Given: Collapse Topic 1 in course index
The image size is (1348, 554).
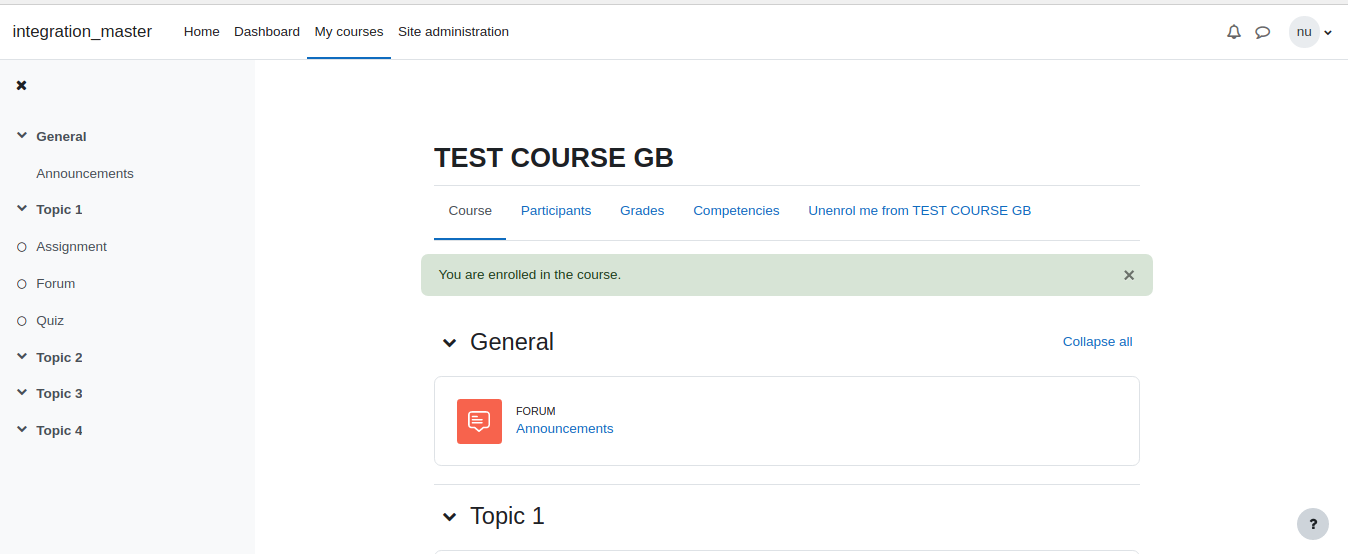Looking at the screenshot, I should pyautogui.click(x=22, y=209).
